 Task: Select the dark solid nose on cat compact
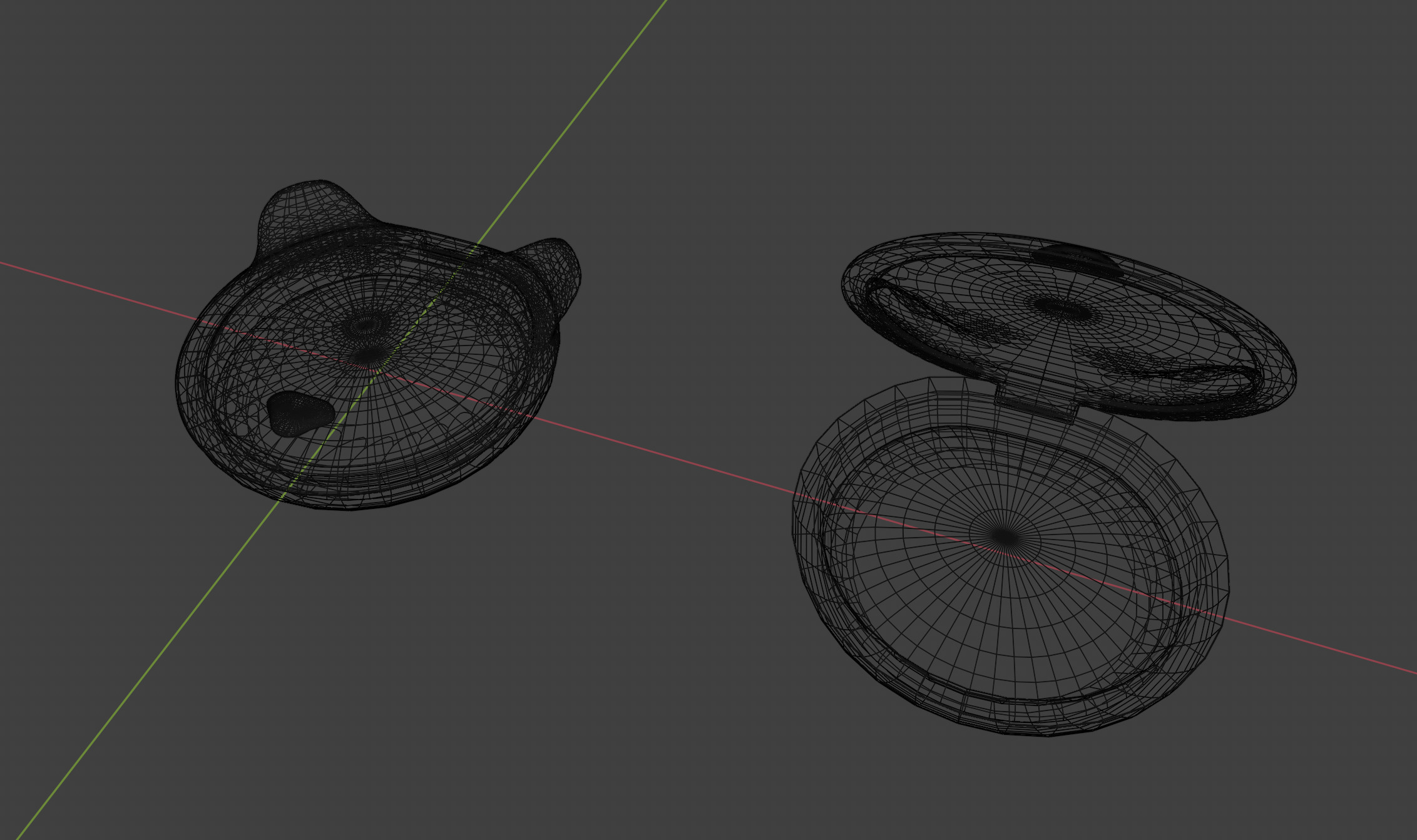pos(299,412)
